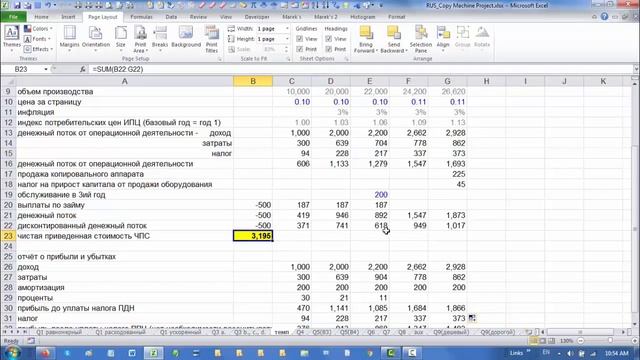
Task: Open the theme Colors dropdown
Action: click(38, 29)
